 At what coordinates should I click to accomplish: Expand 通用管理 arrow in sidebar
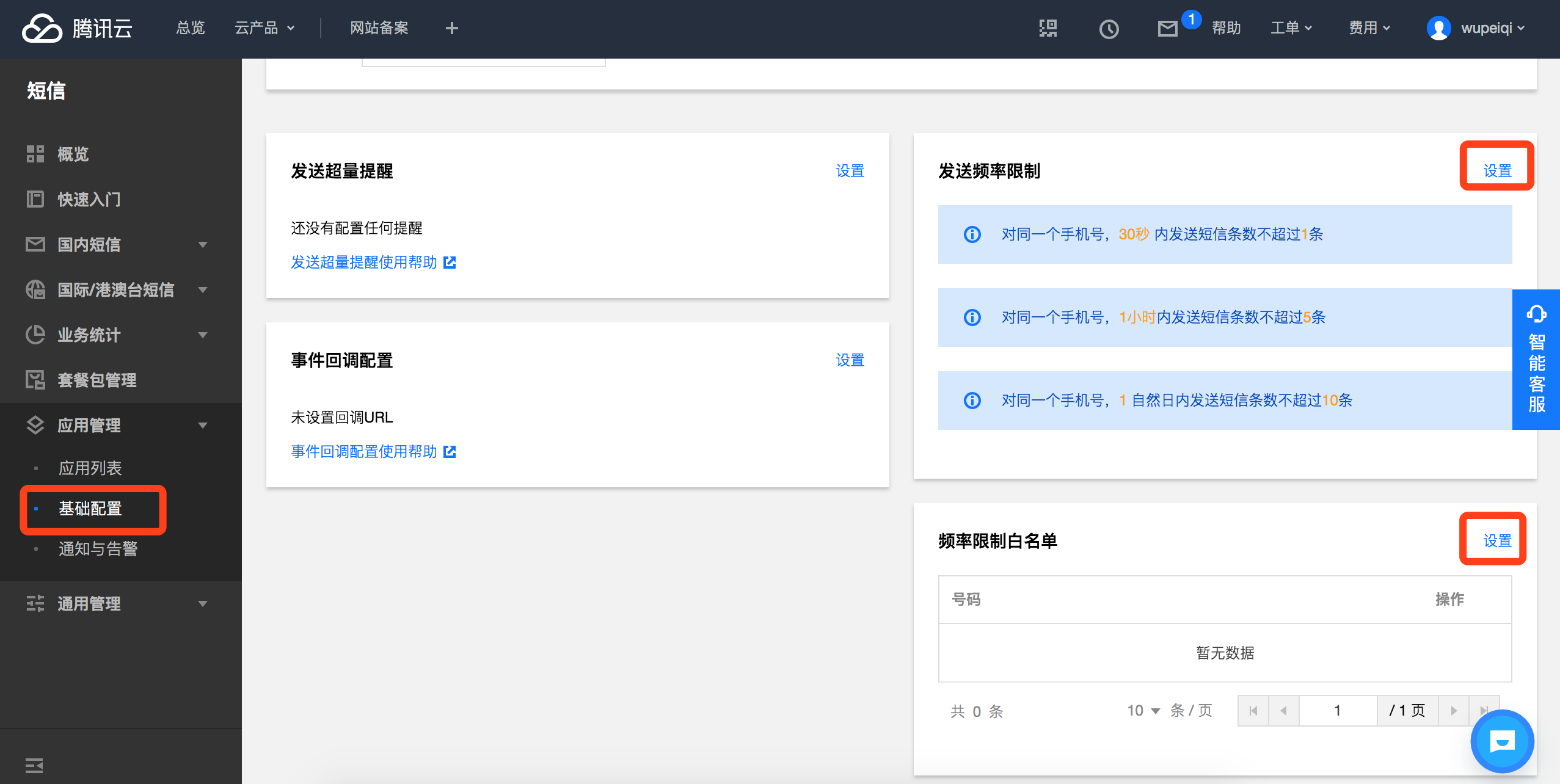(x=203, y=604)
